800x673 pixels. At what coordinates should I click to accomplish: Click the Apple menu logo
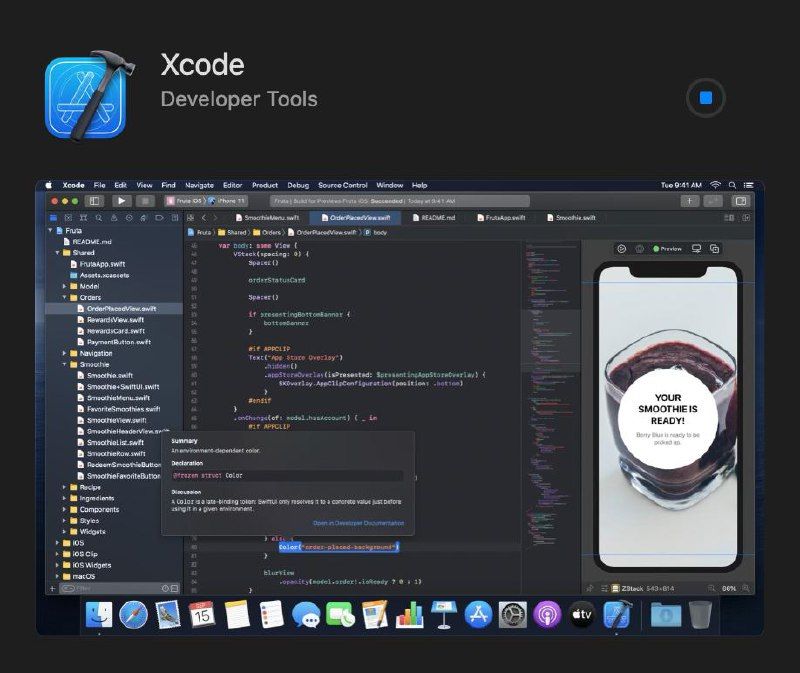[x=49, y=185]
